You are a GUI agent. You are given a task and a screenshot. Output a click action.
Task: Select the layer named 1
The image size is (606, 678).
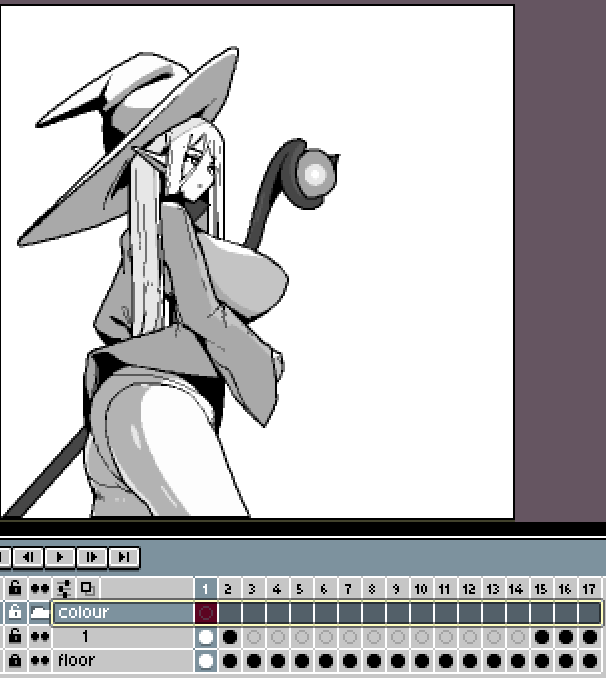[x=123, y=636]
